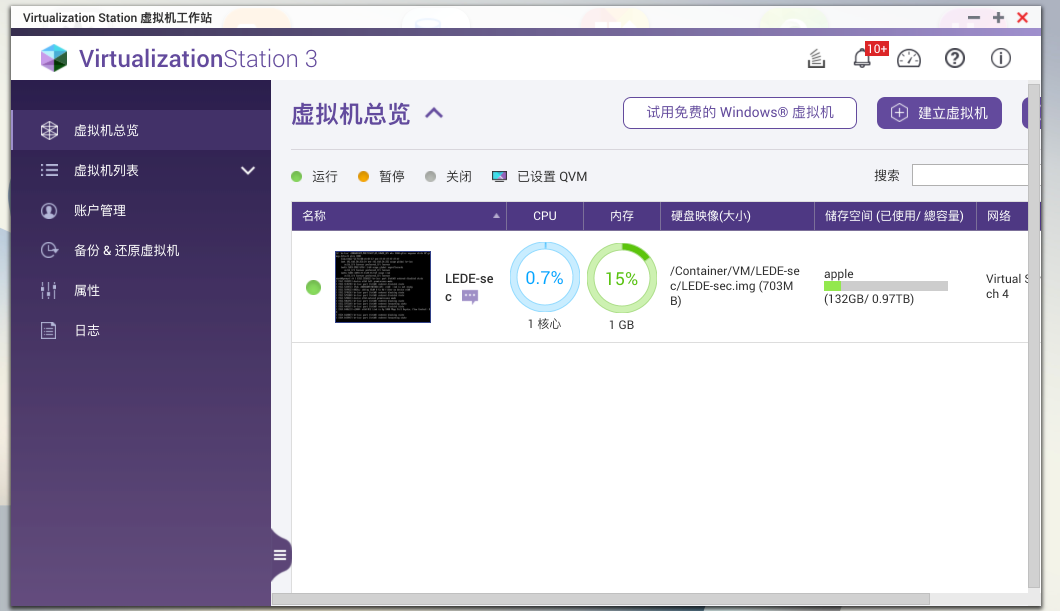Click the 网络 column header
Image resolution: width=1060 pixels, height=611 pixels.
click(1003, 216)
